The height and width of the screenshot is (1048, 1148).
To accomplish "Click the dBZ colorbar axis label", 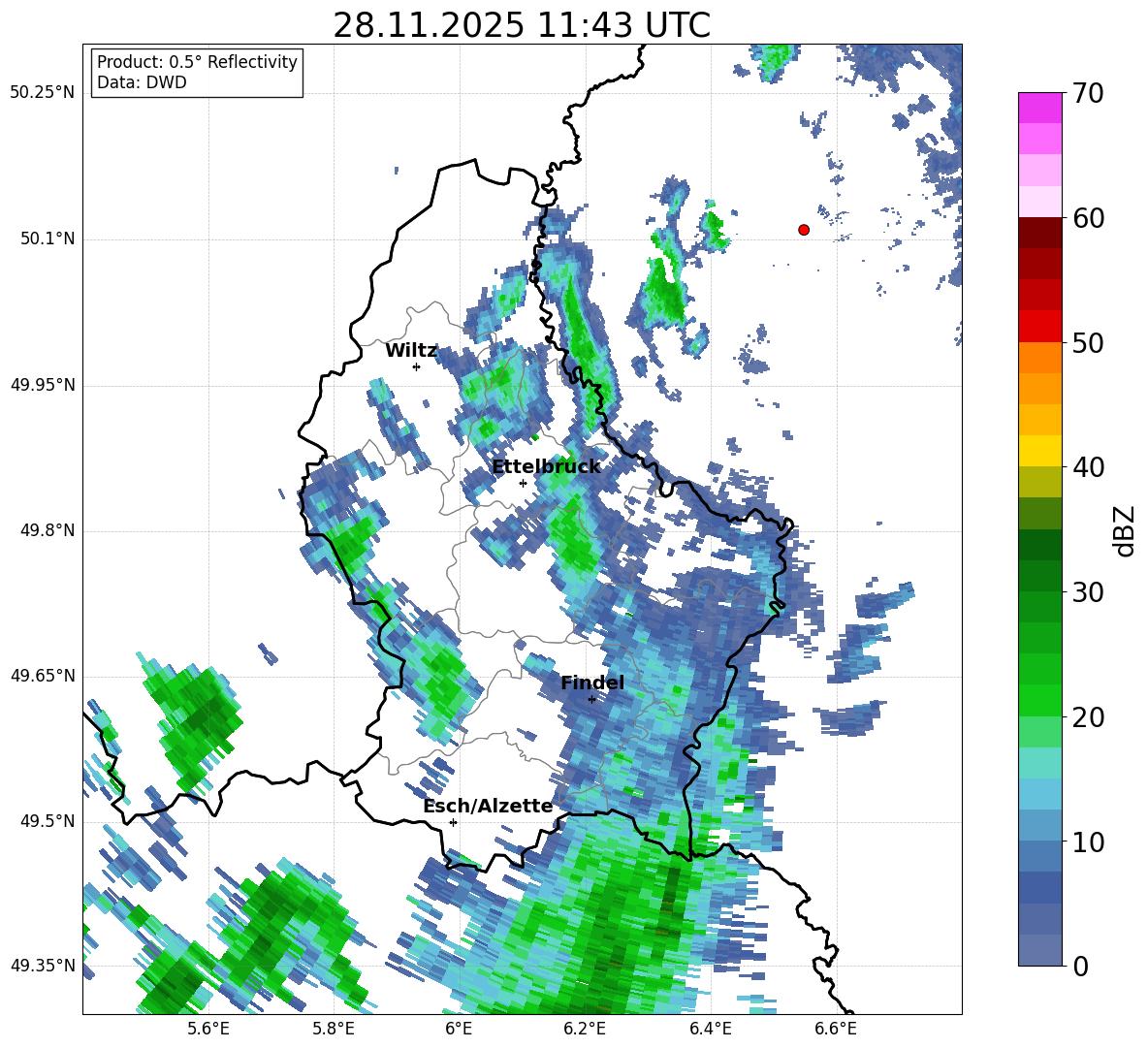I will click(x=1126, y=530).
